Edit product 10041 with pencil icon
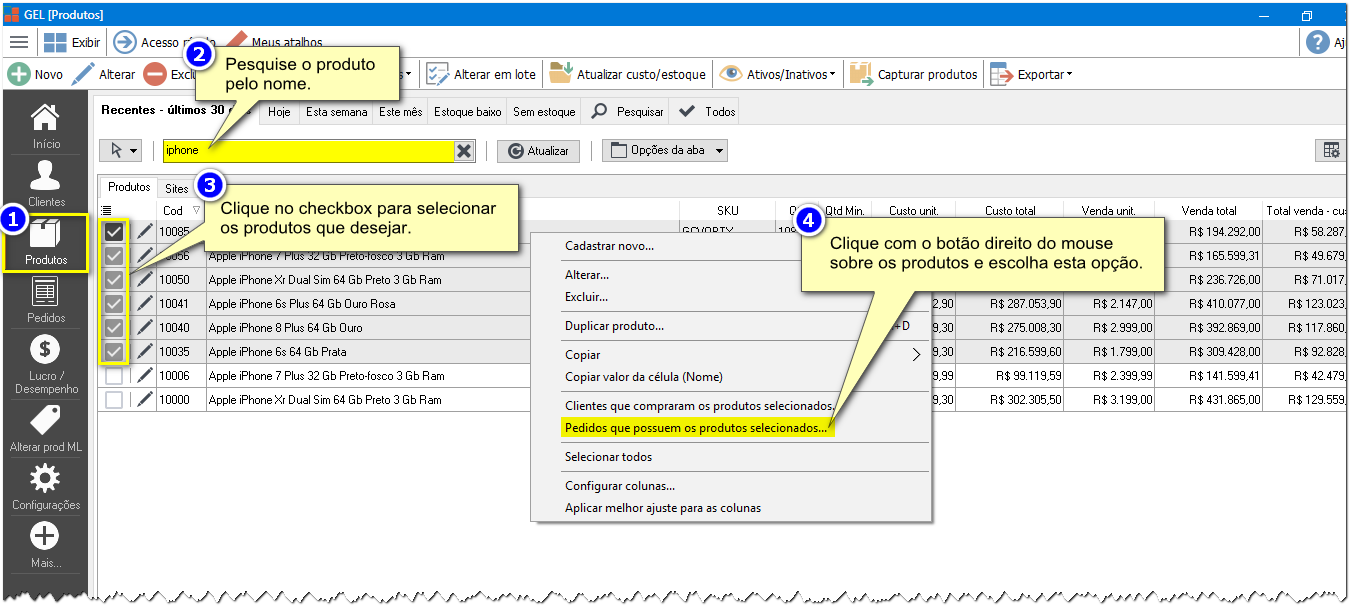1350x612 pixels. coord(145,303)
